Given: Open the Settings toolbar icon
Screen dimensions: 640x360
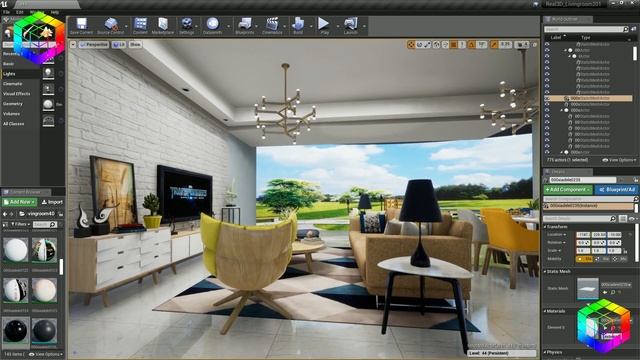Looking at the screenshot, I should 187,26.
